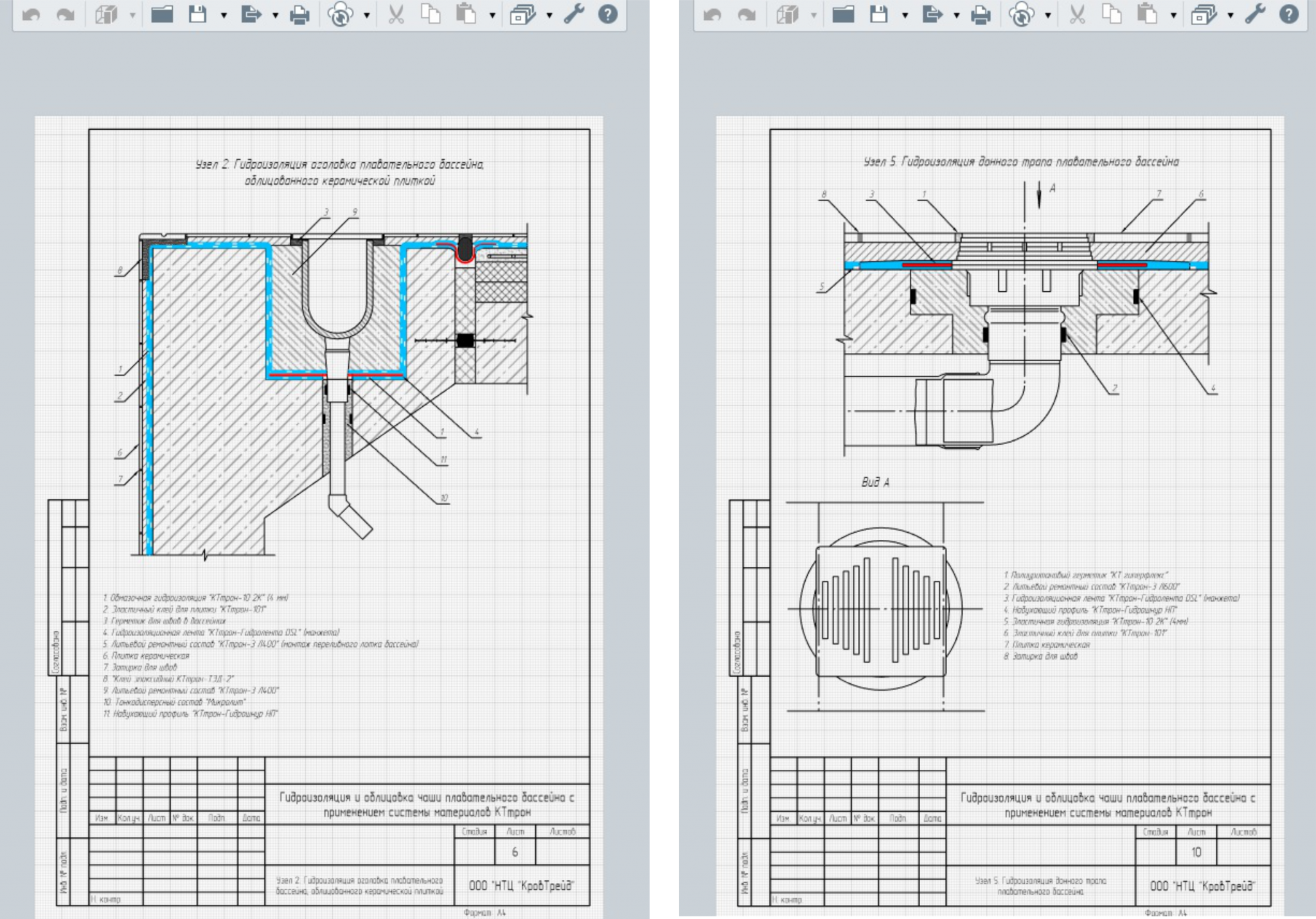Click windows cascade icon above the Узел 5 drawing
1316x919 pixels.
click(1204, 14)
